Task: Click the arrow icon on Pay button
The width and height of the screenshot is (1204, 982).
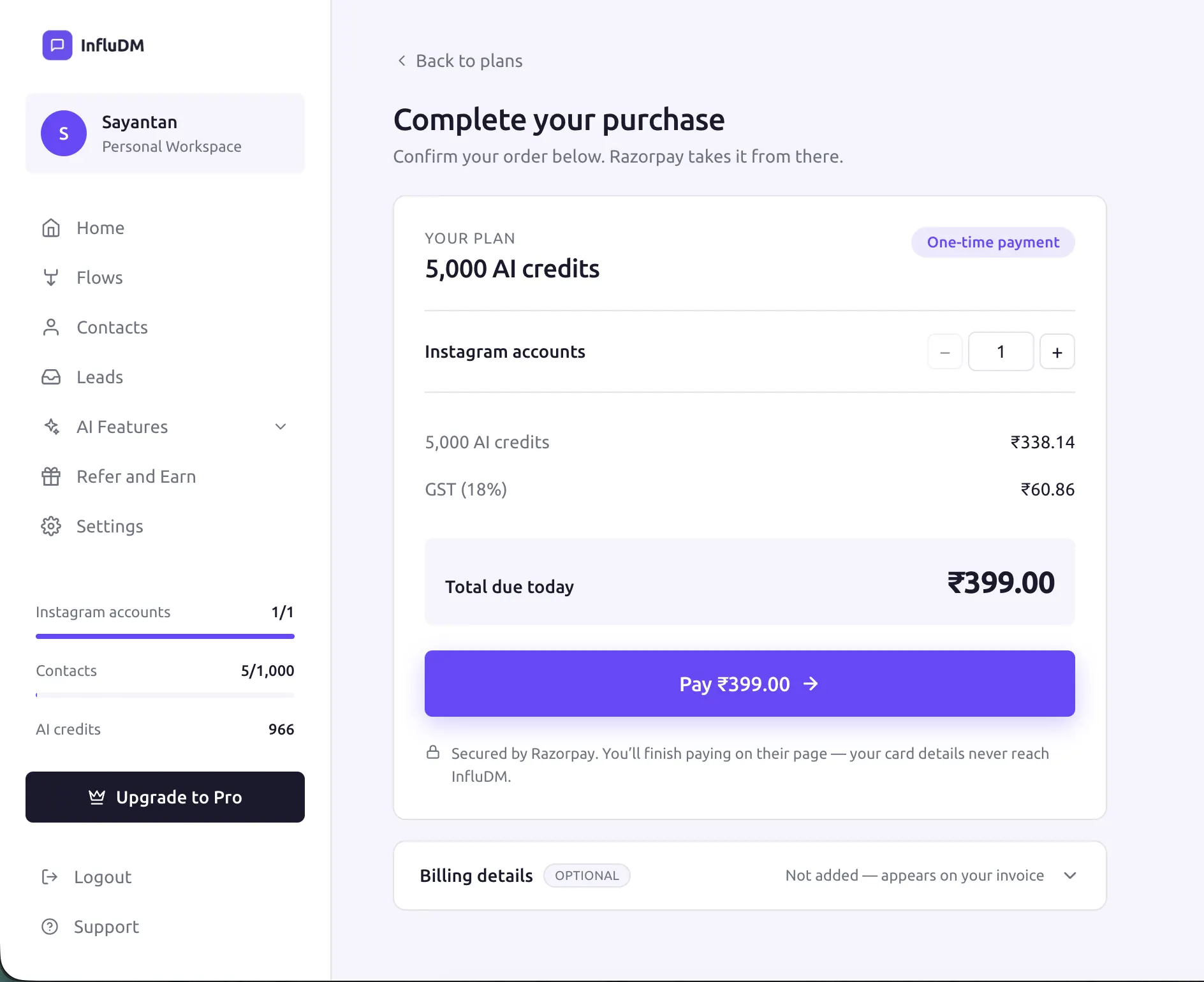Action: pos(811,684)
